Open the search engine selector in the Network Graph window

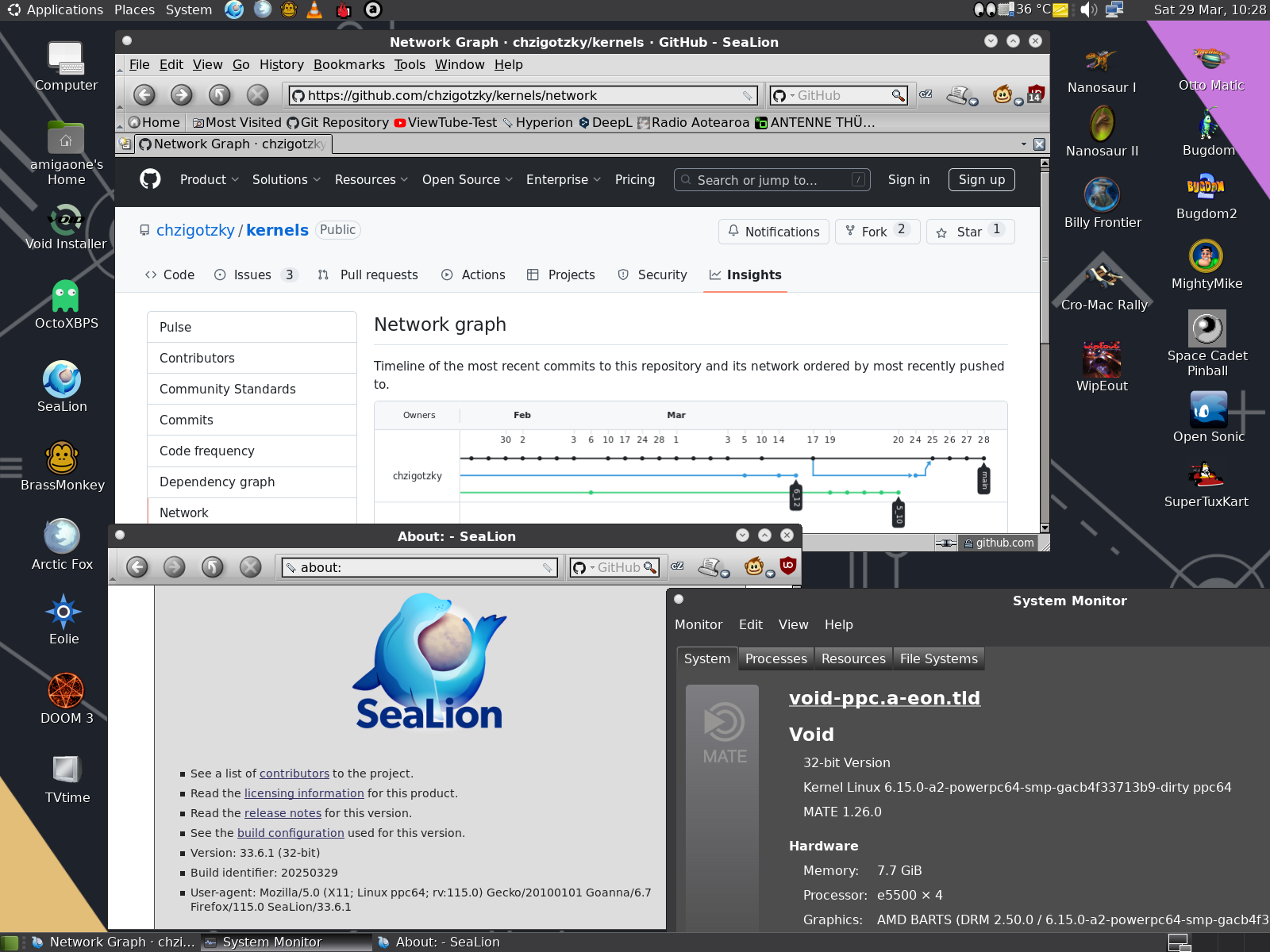pyautogui.click(x=783, y=95)
